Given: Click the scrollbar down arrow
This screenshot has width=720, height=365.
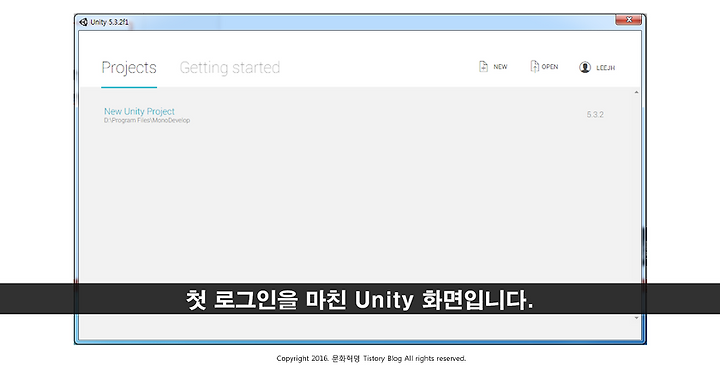Looking at the screenshot, I should pos(636,318).
